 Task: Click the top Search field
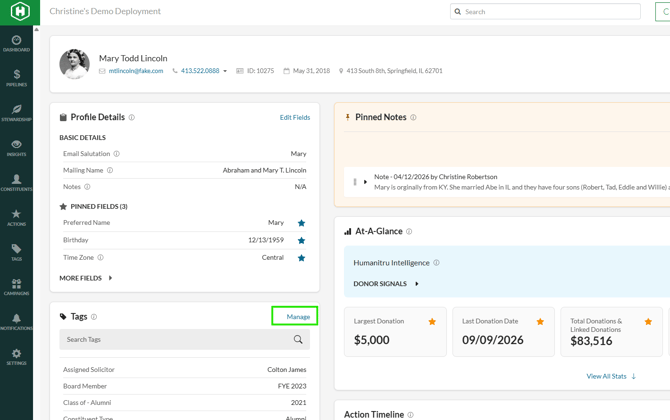click(x=545, y=12)
